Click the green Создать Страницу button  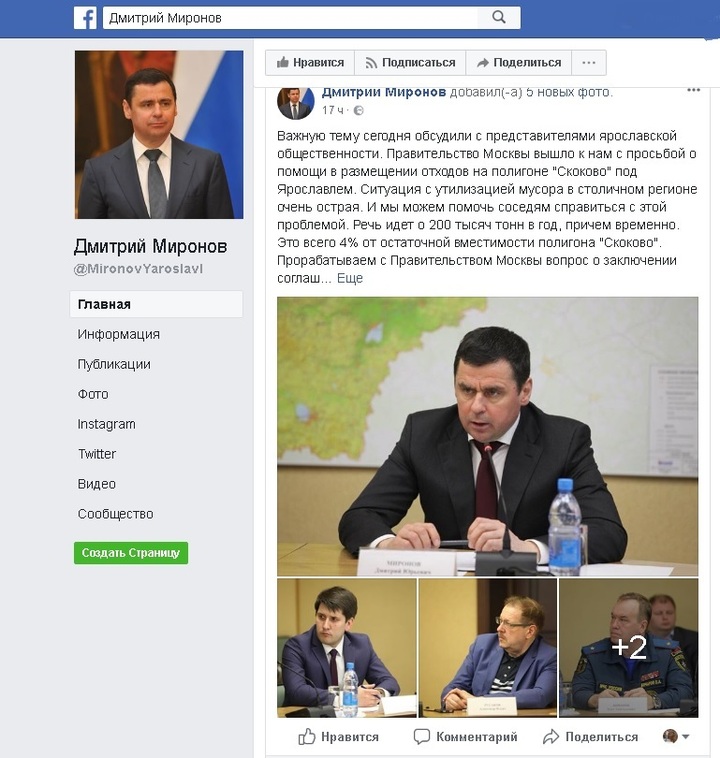[x=131, y=553]
